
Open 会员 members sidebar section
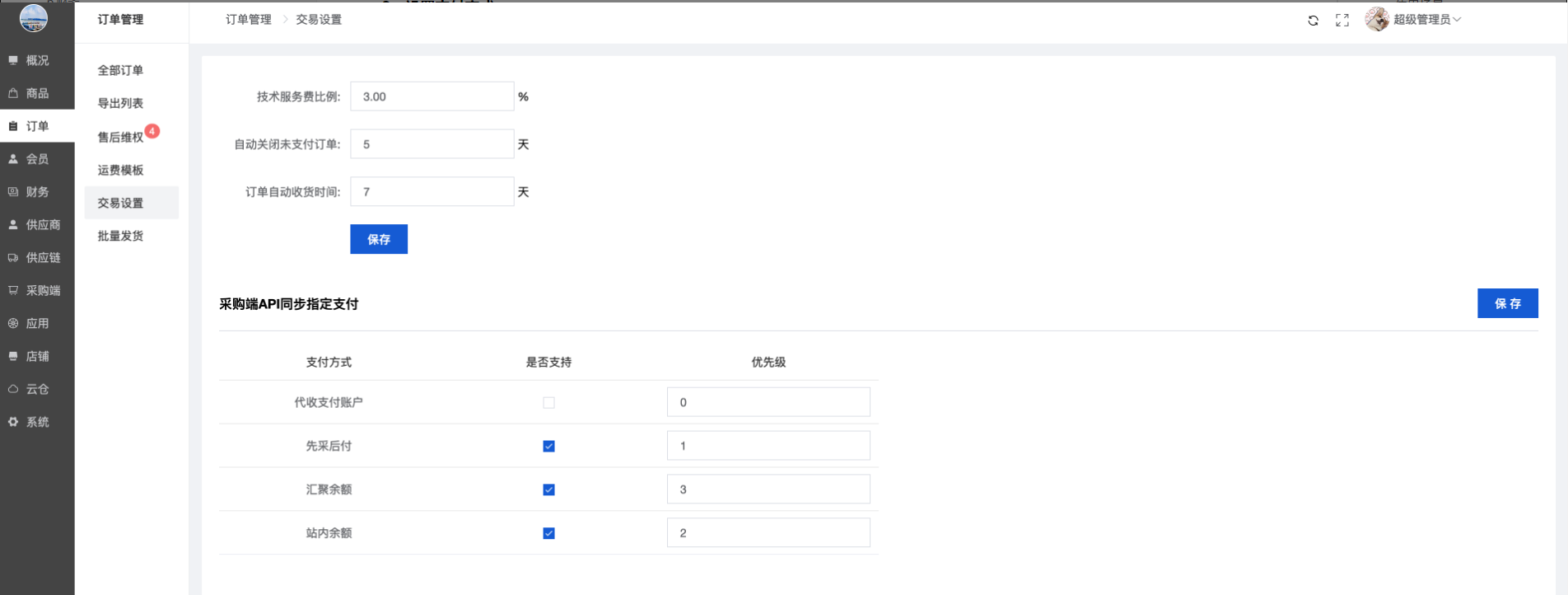[36, 159]
